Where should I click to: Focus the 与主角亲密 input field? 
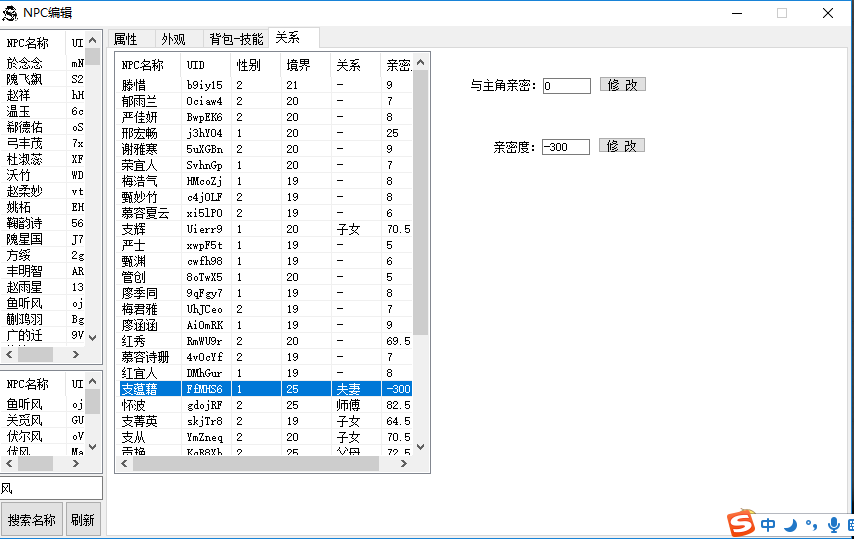point(566,86)
